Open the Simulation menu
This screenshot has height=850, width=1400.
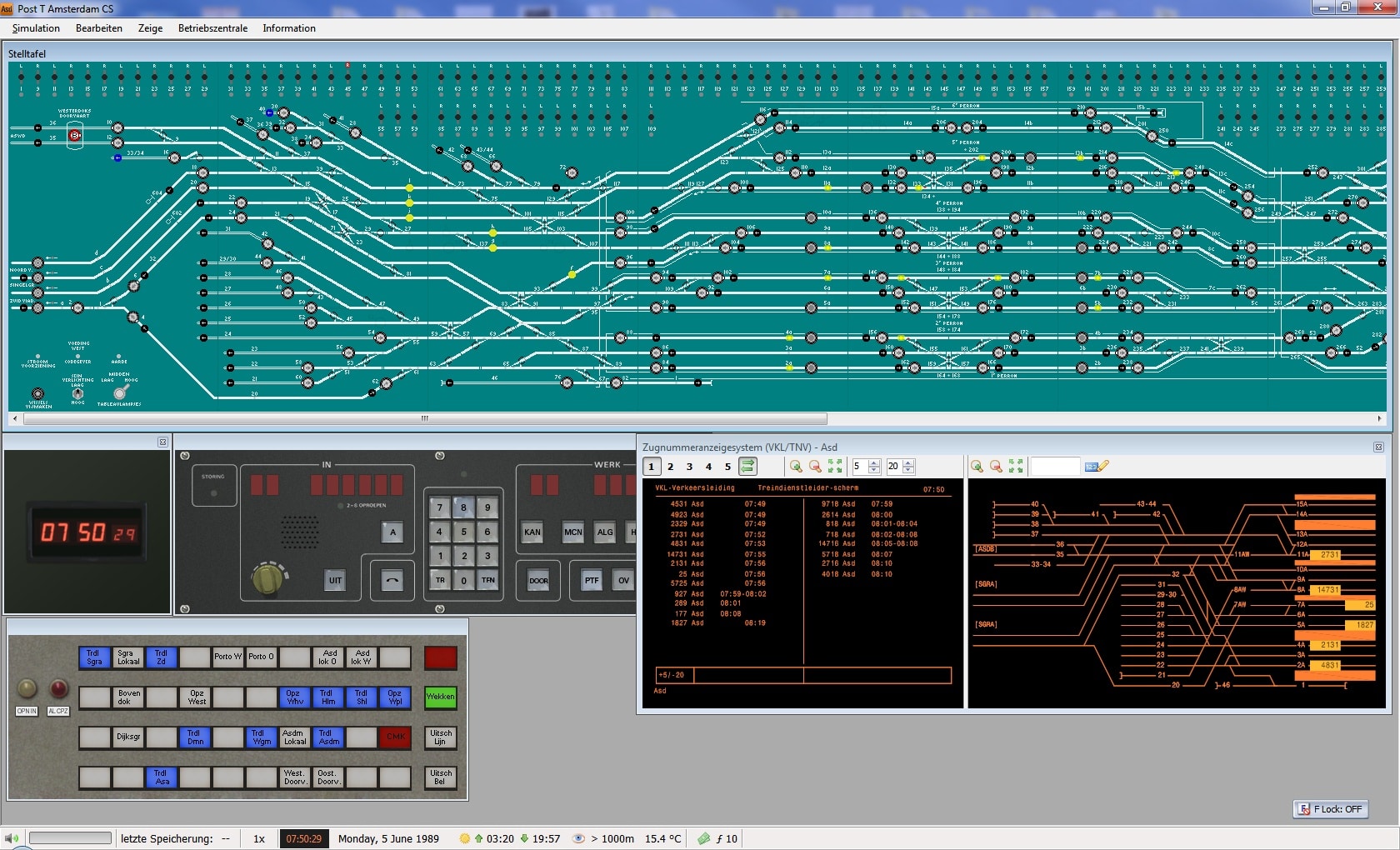36,28
